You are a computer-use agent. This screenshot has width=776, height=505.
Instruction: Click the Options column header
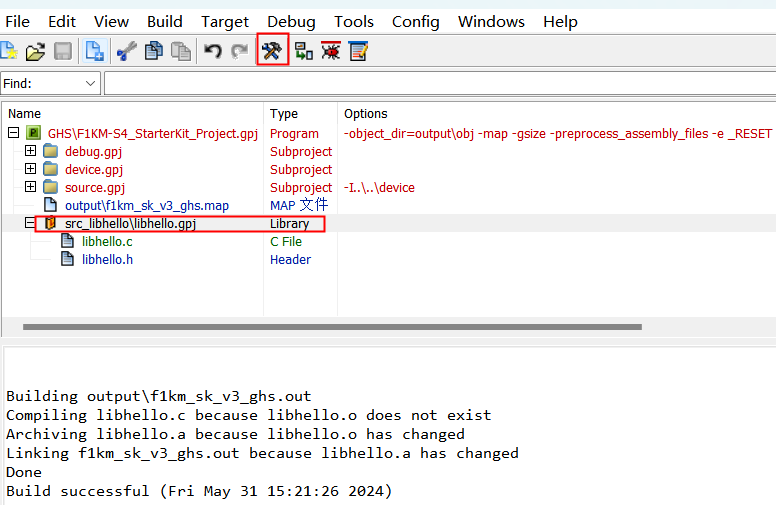(365, 114)
